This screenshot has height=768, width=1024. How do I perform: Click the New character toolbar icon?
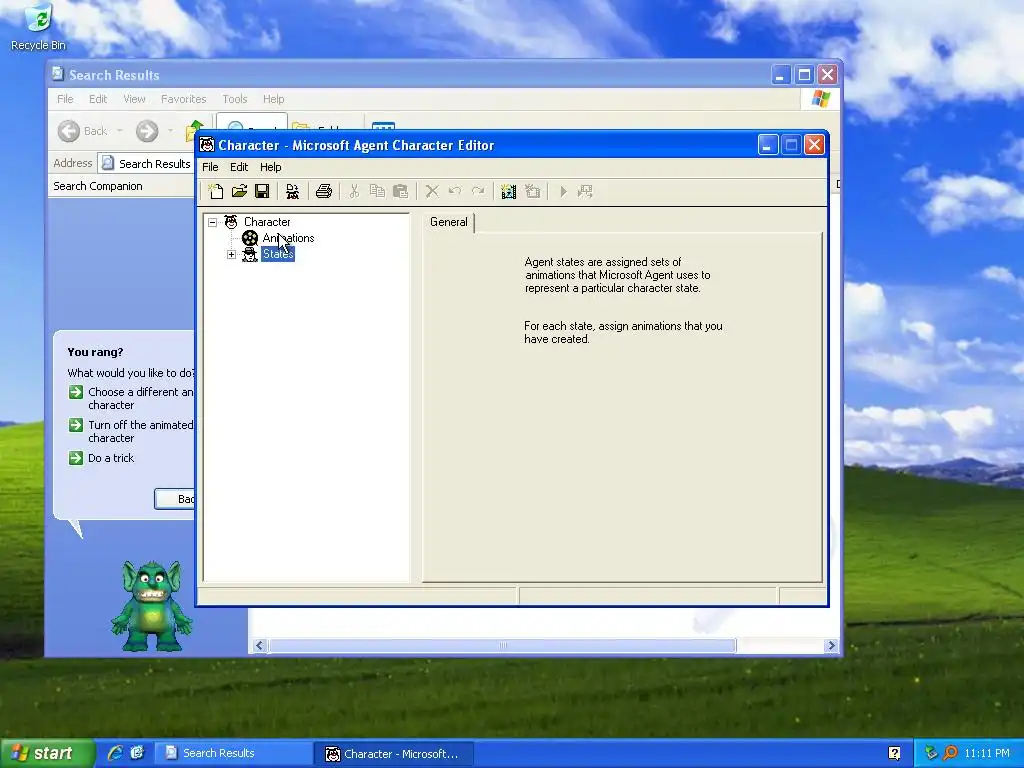pos(216,191)
